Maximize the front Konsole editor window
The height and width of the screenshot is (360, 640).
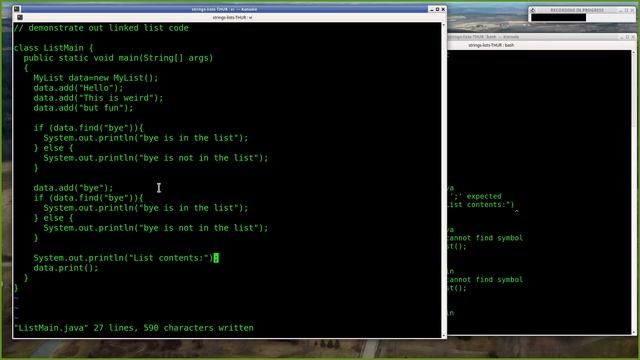point(437,9)
